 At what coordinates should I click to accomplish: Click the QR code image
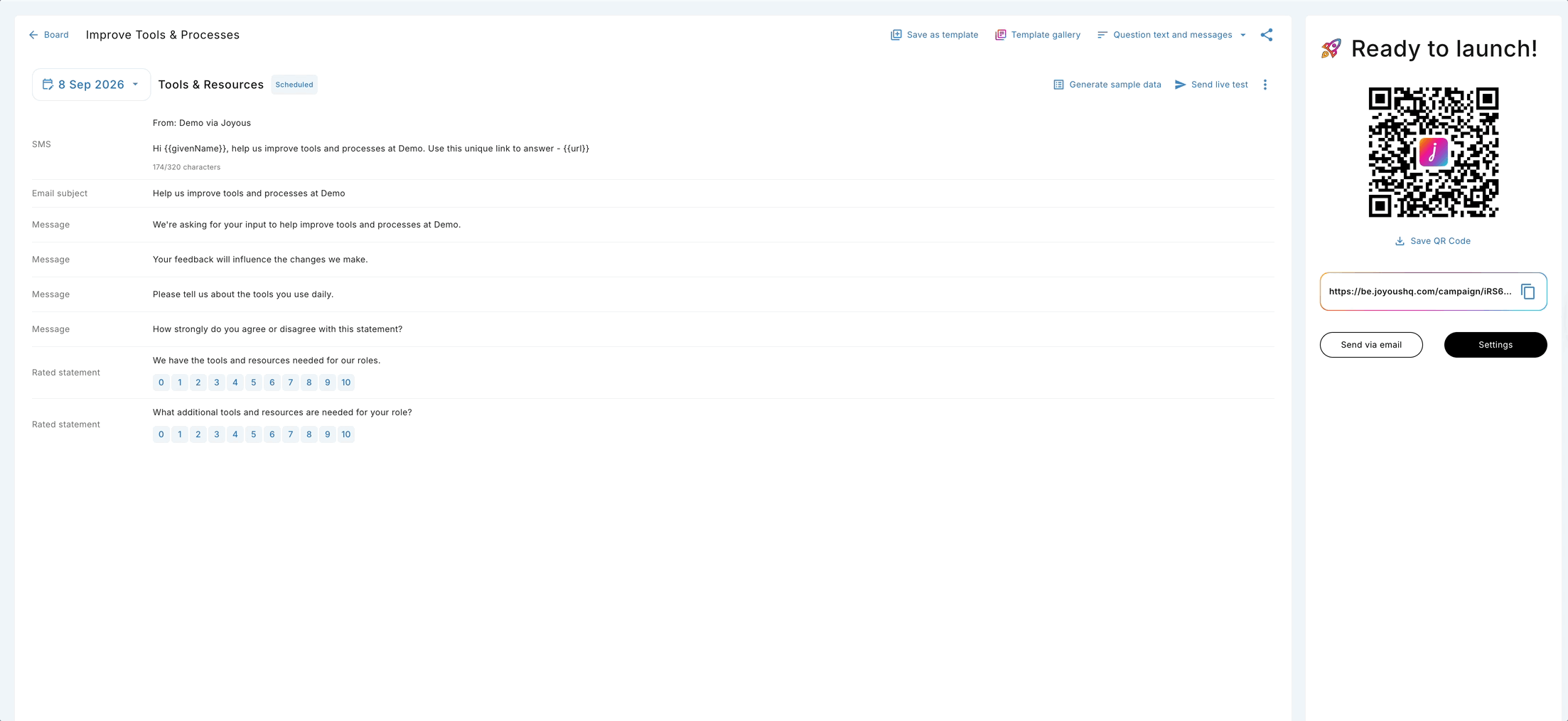coord(1434,152)
